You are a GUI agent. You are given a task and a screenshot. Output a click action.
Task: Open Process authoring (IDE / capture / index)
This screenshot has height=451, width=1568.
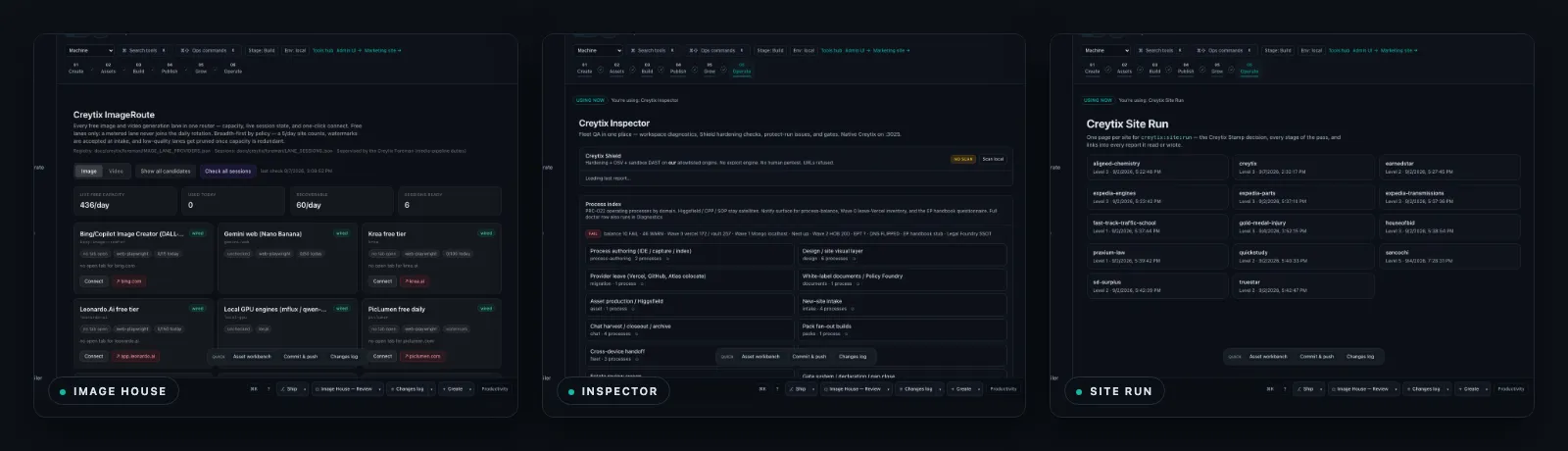pos(689,254)
